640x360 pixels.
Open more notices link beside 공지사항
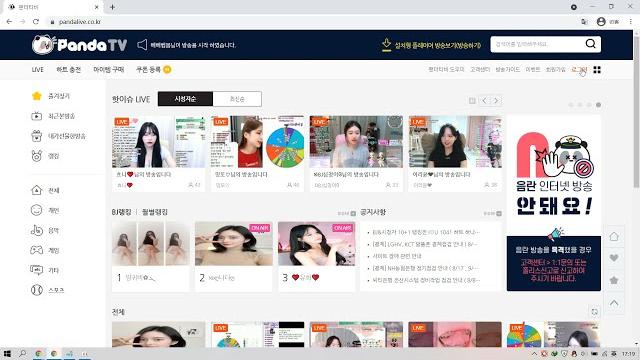click(x=492, y=213)
